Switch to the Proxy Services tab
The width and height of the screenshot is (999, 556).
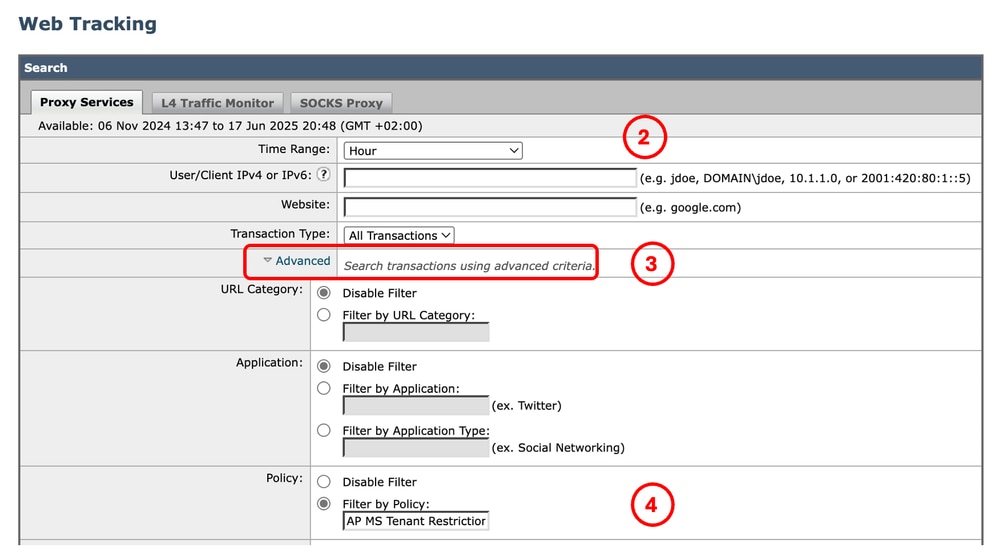(87, 102)
